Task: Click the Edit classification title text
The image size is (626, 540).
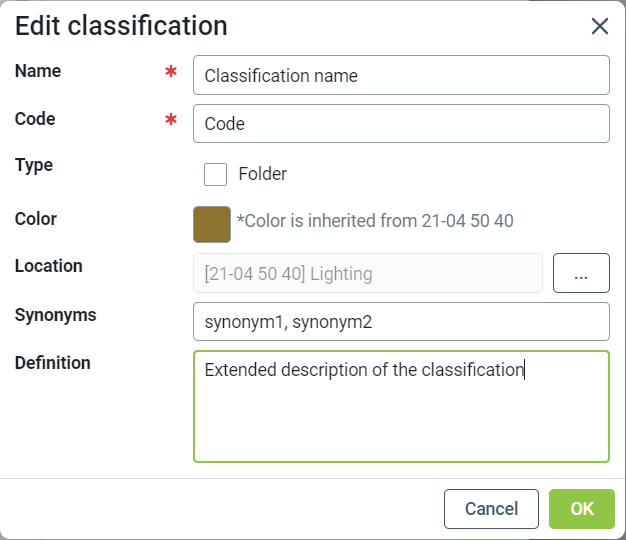Action: 121,26
